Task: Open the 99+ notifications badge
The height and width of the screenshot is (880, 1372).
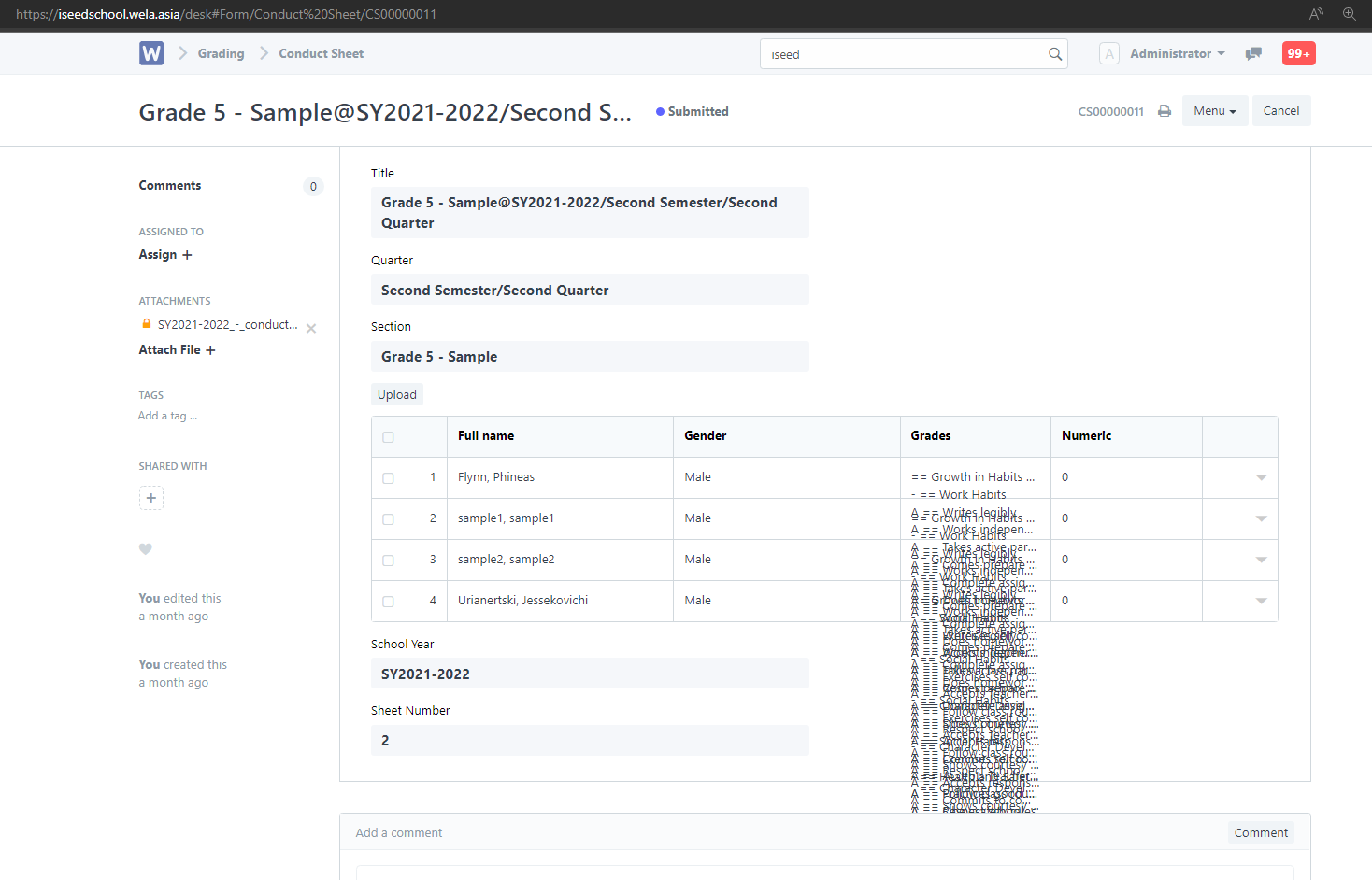Action: (x=1298, y=54)
